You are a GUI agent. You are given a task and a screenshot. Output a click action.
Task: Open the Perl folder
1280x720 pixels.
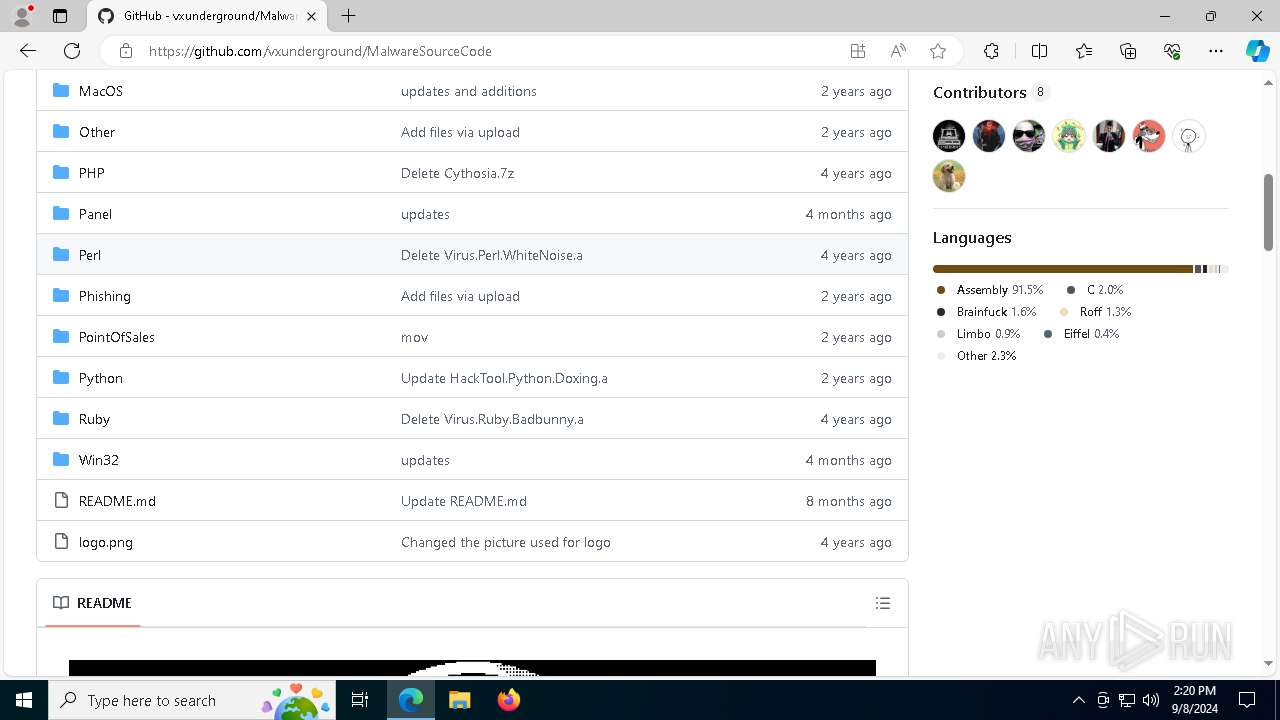pos(90,255)
